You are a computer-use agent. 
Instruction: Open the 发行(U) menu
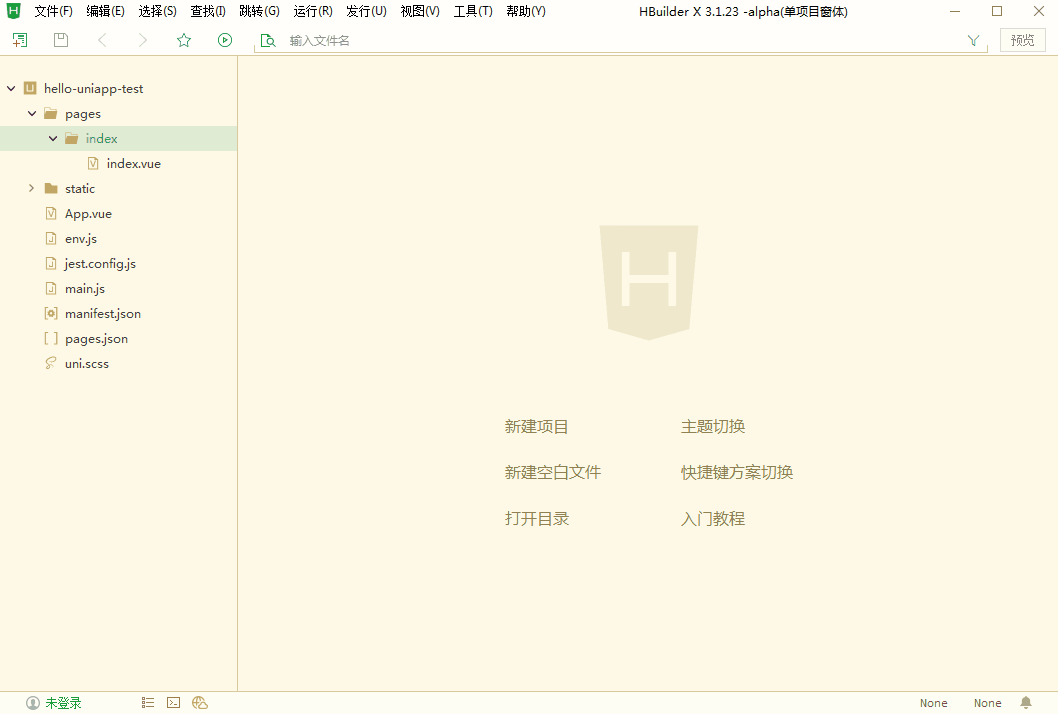(366, 11)
